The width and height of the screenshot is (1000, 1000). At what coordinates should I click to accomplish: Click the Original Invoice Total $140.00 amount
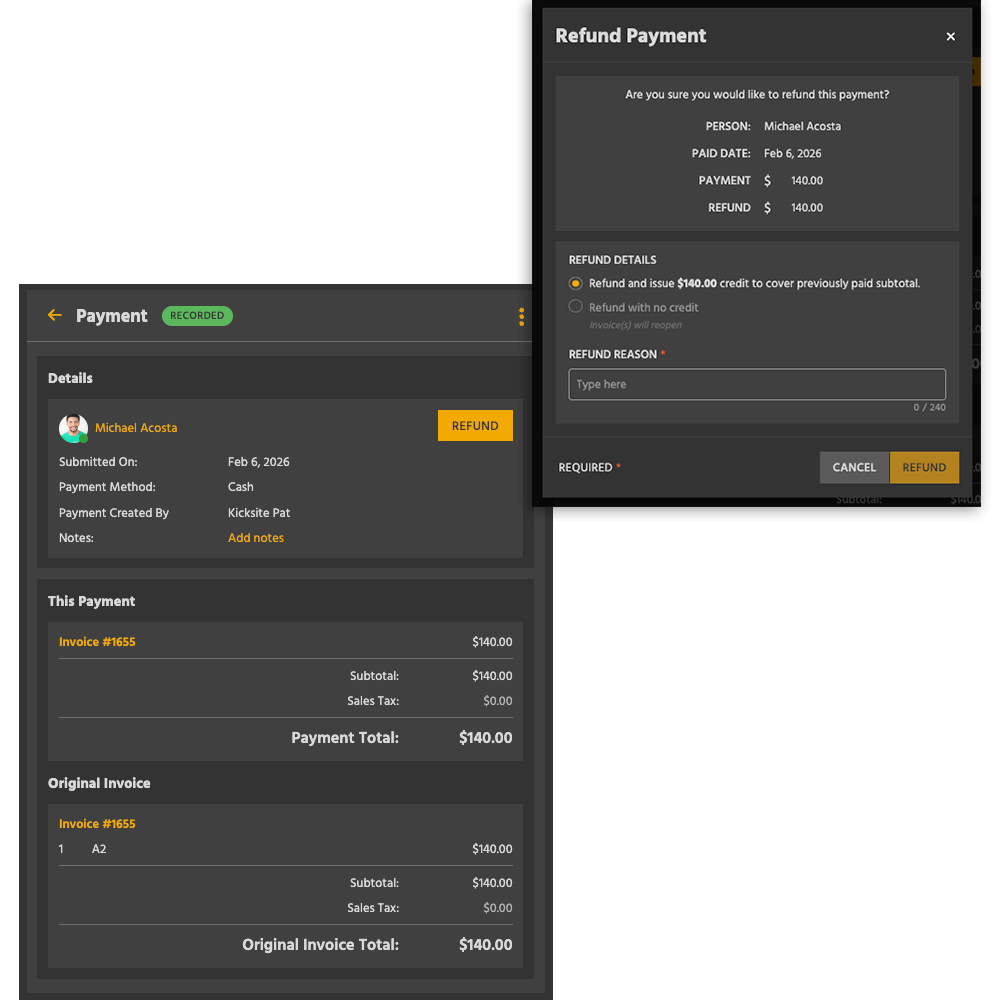coord(485,945)
